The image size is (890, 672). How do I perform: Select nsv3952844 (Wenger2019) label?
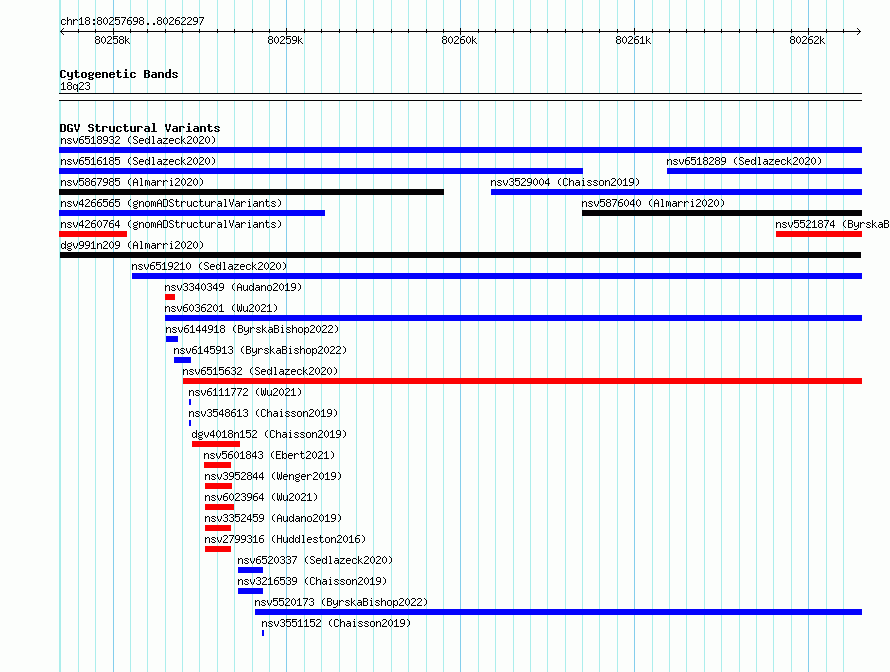tap(273, 476)
